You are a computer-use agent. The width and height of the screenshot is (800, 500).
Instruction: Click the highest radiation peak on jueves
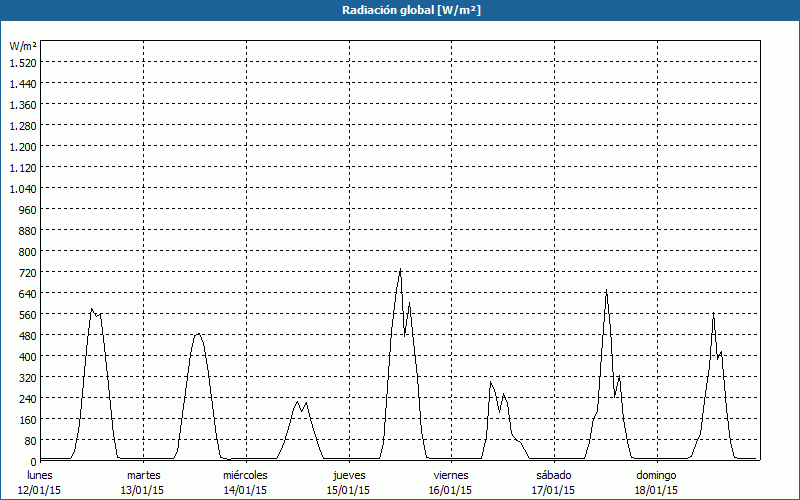click(400, 269)
